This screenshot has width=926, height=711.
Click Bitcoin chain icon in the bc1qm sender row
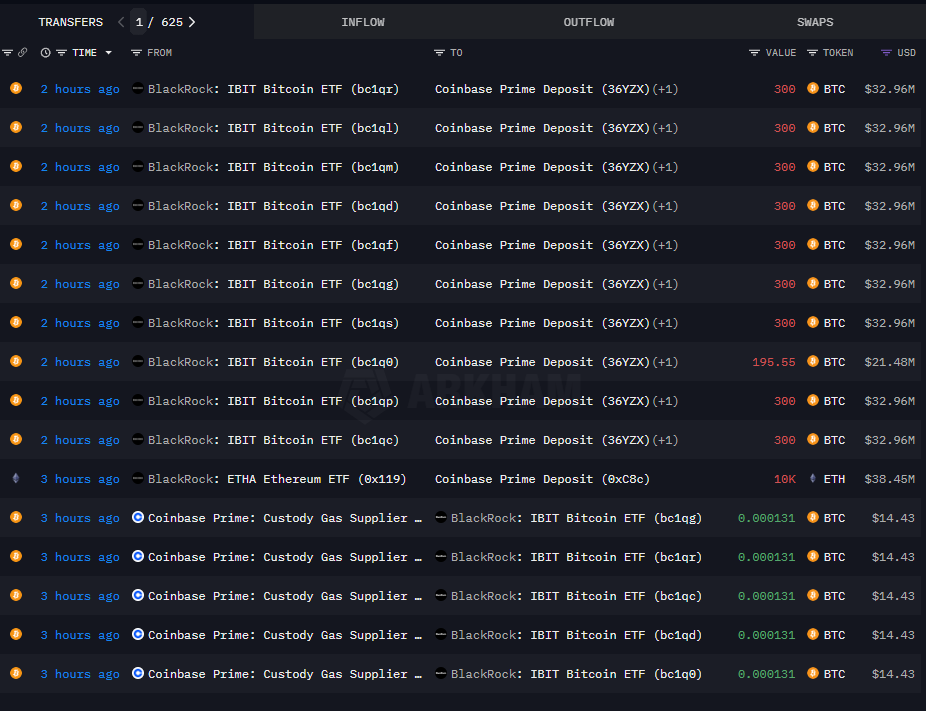click(16, 166)
